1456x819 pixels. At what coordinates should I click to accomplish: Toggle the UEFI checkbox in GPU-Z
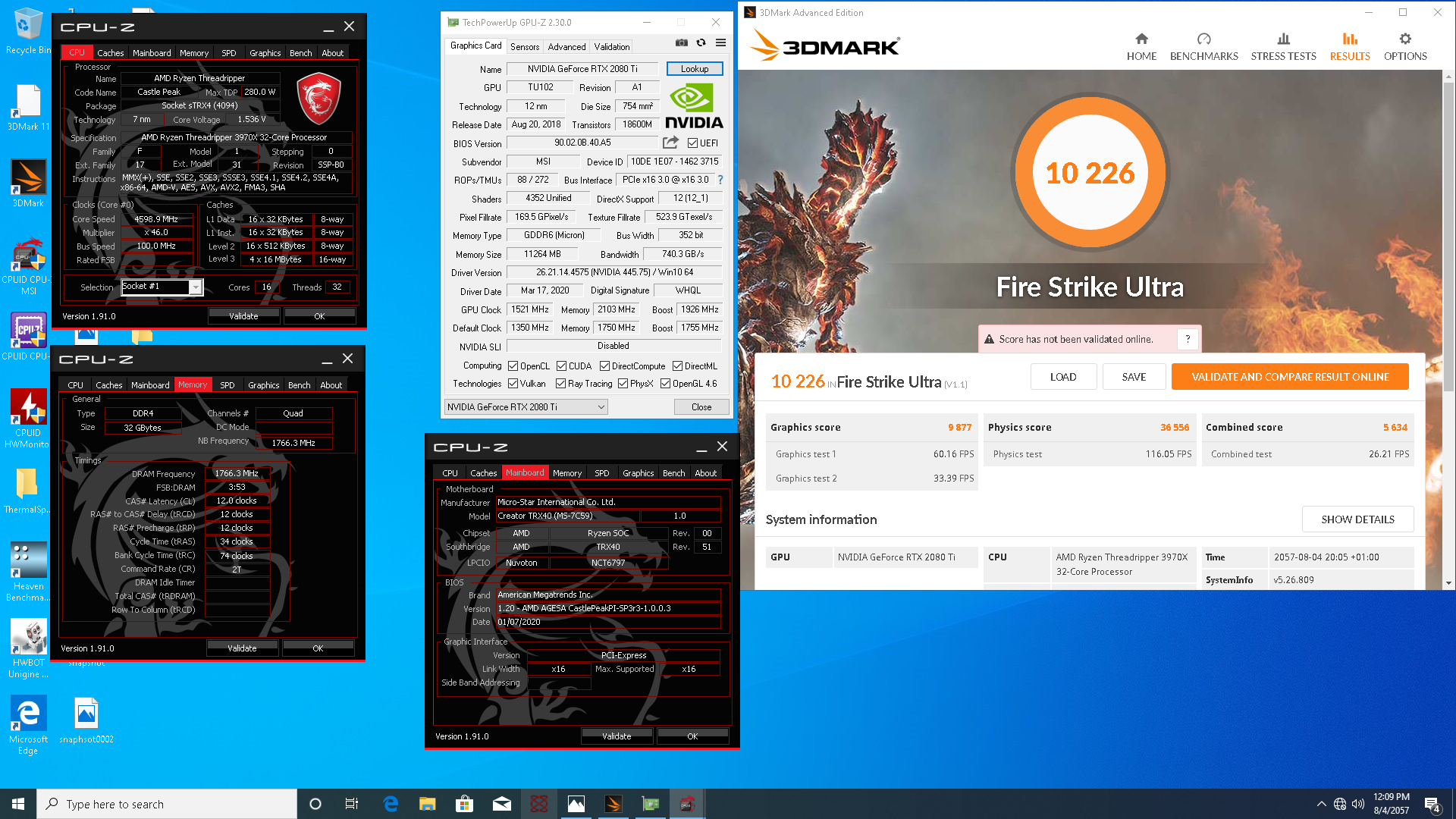[x=692, y=143]
